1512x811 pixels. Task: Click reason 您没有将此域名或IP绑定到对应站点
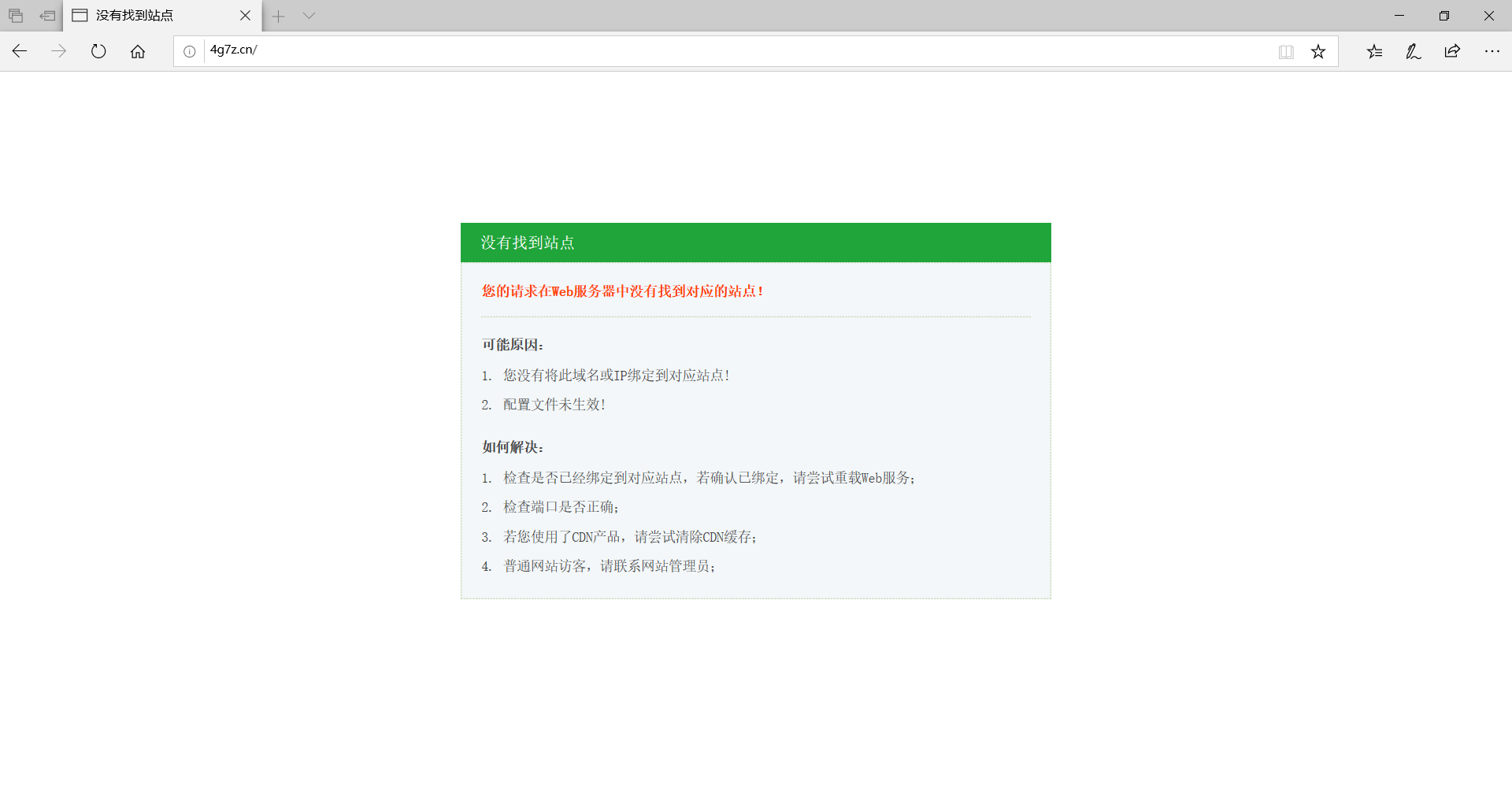[617, 376]
